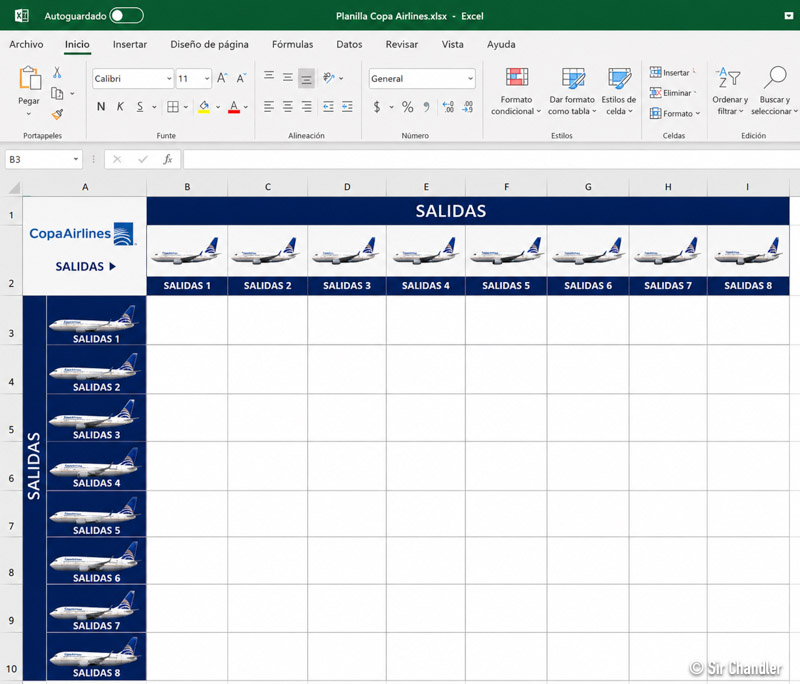This screenshot has width=800, height=684.
Task: Decrease the cell indent
Action: 328,107
